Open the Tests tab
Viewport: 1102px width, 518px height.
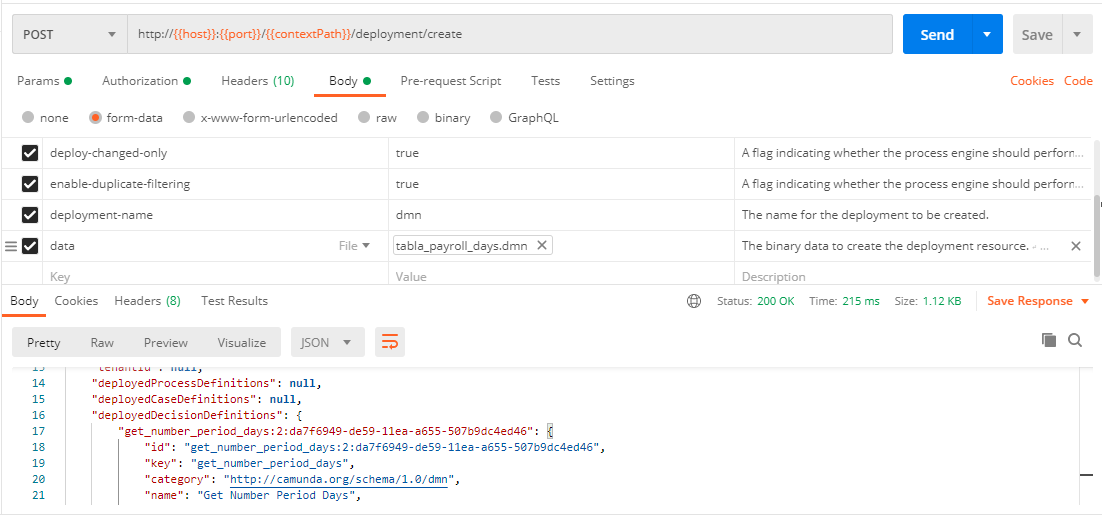pos(545,81)
